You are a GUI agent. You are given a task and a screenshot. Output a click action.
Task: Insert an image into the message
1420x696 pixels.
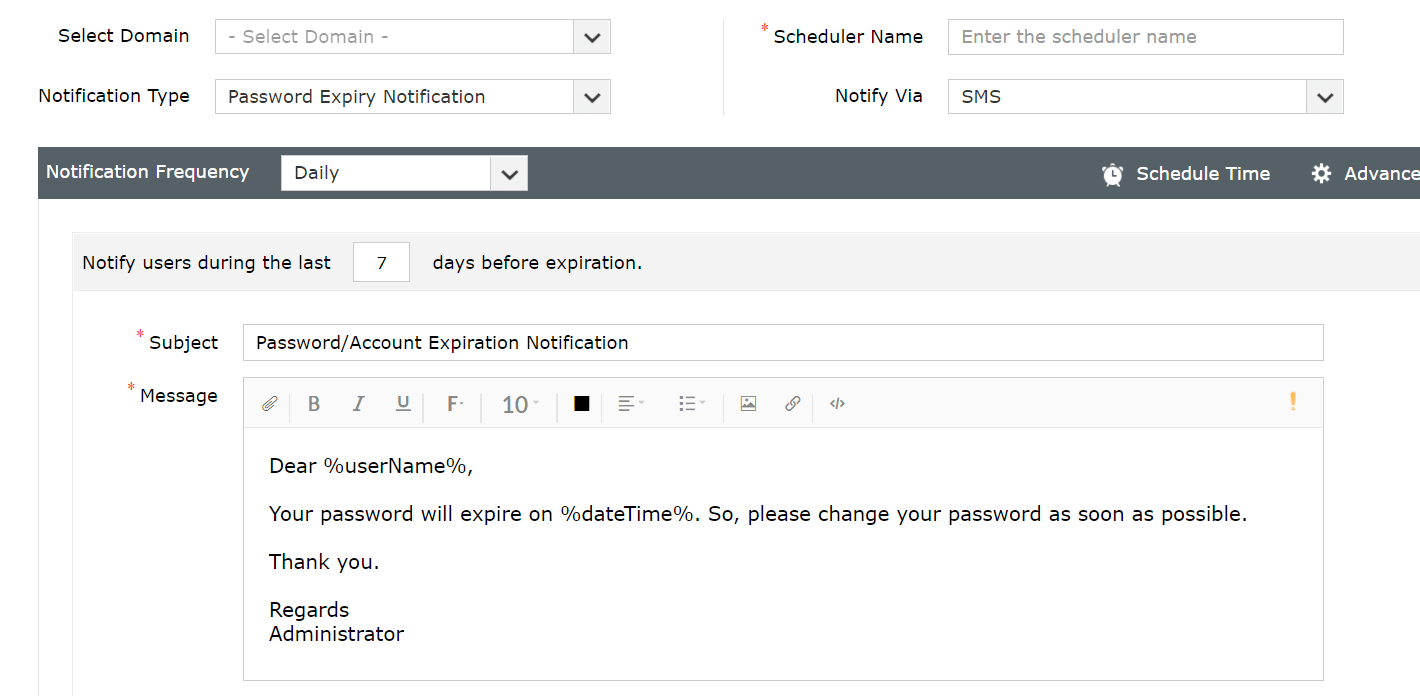[748, 404]
